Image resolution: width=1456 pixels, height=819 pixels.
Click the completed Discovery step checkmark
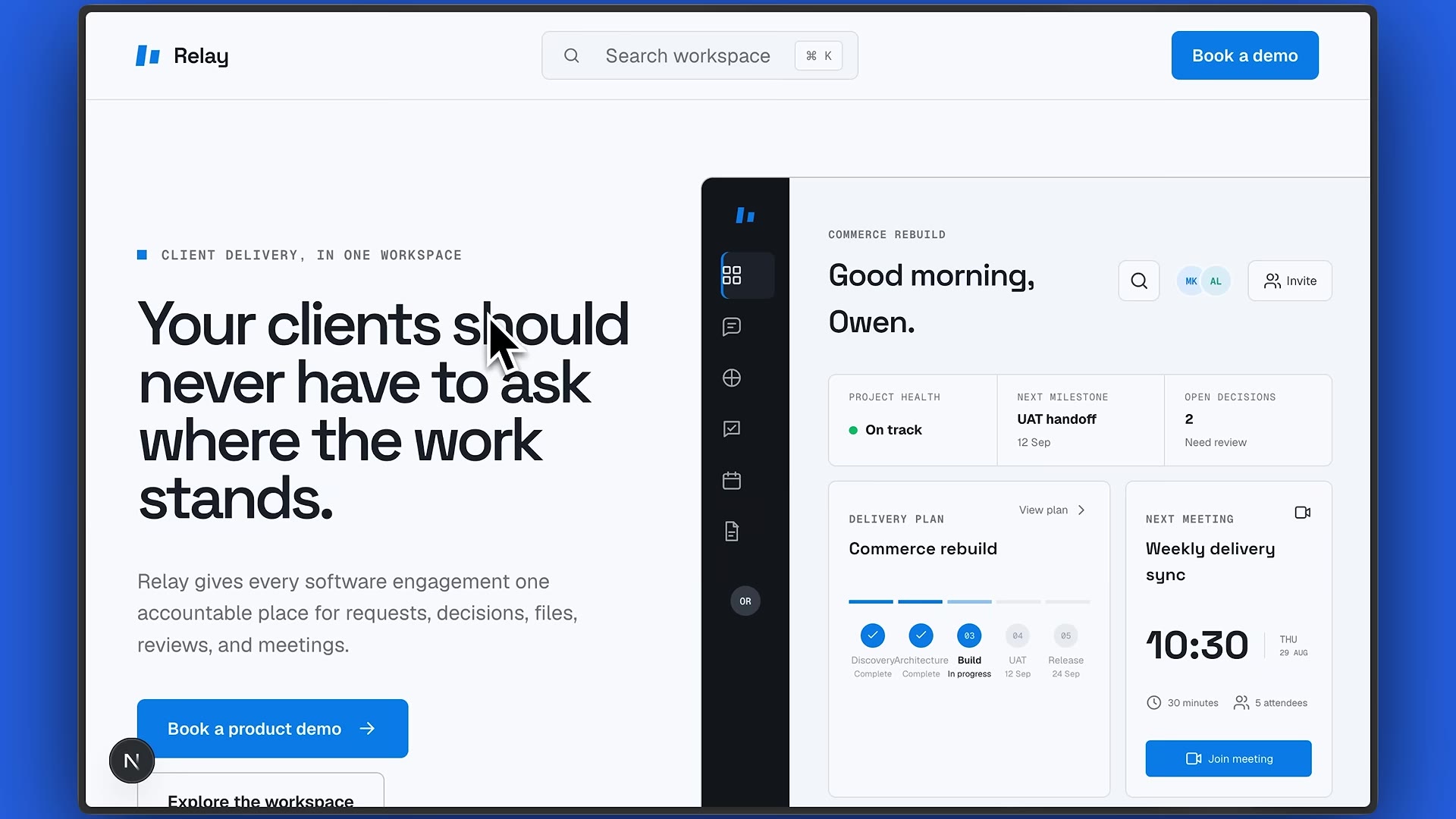point(873,635)
